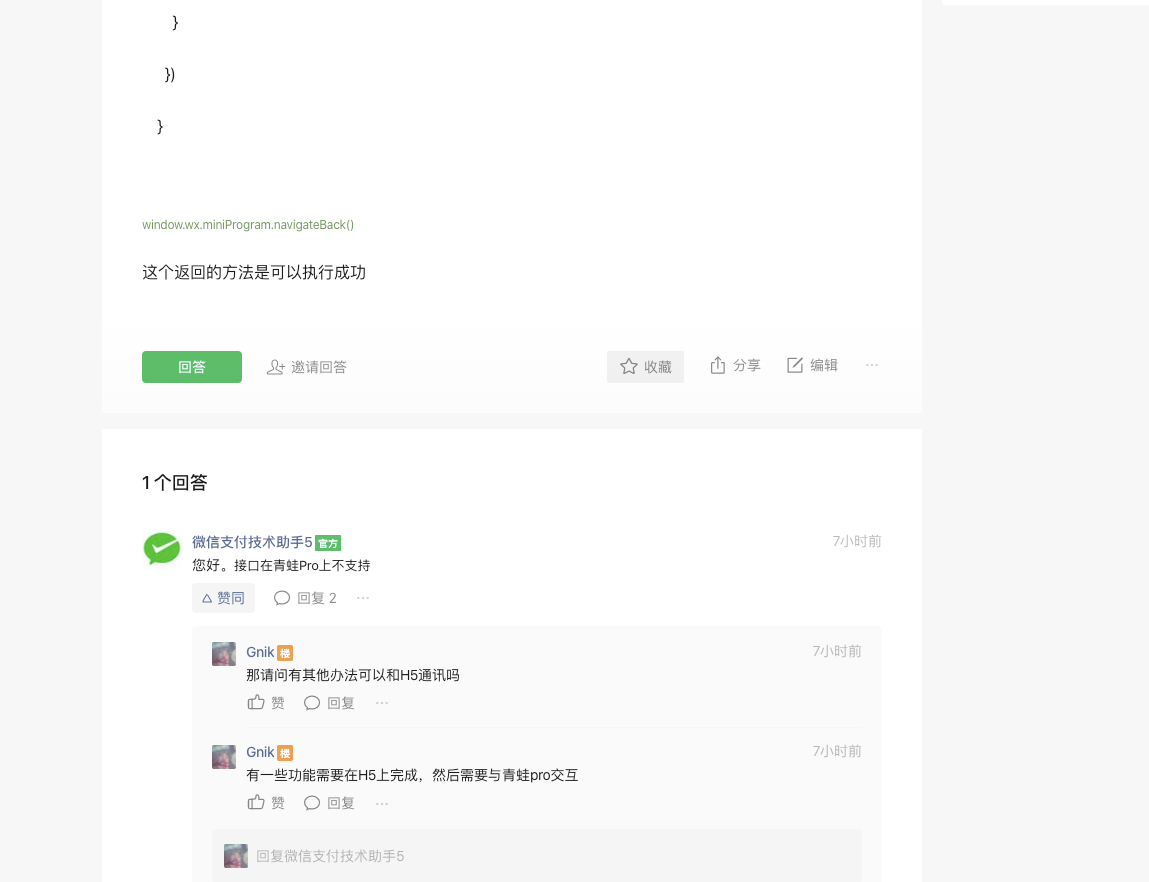The width and height of the screenshot is (1149, 882).
Task: Click the 微信支付 green avatar
Action: 162,549
